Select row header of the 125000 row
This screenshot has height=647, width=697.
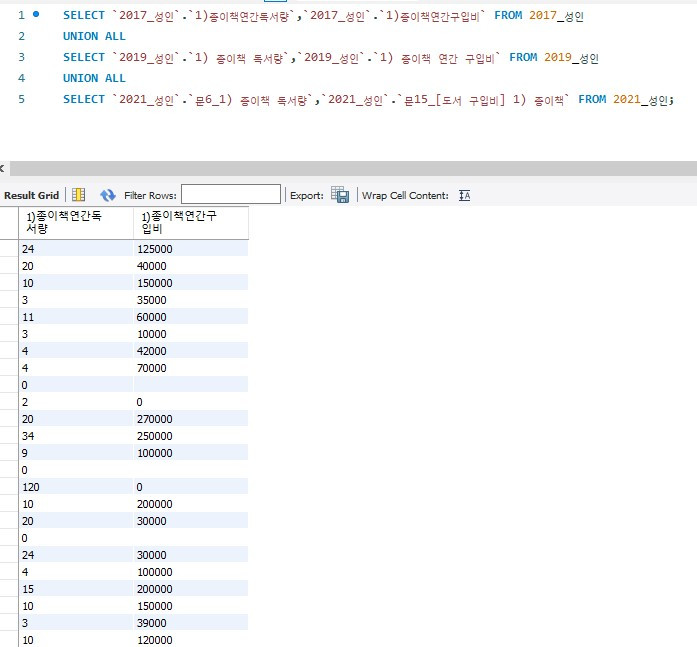[9, 249]
